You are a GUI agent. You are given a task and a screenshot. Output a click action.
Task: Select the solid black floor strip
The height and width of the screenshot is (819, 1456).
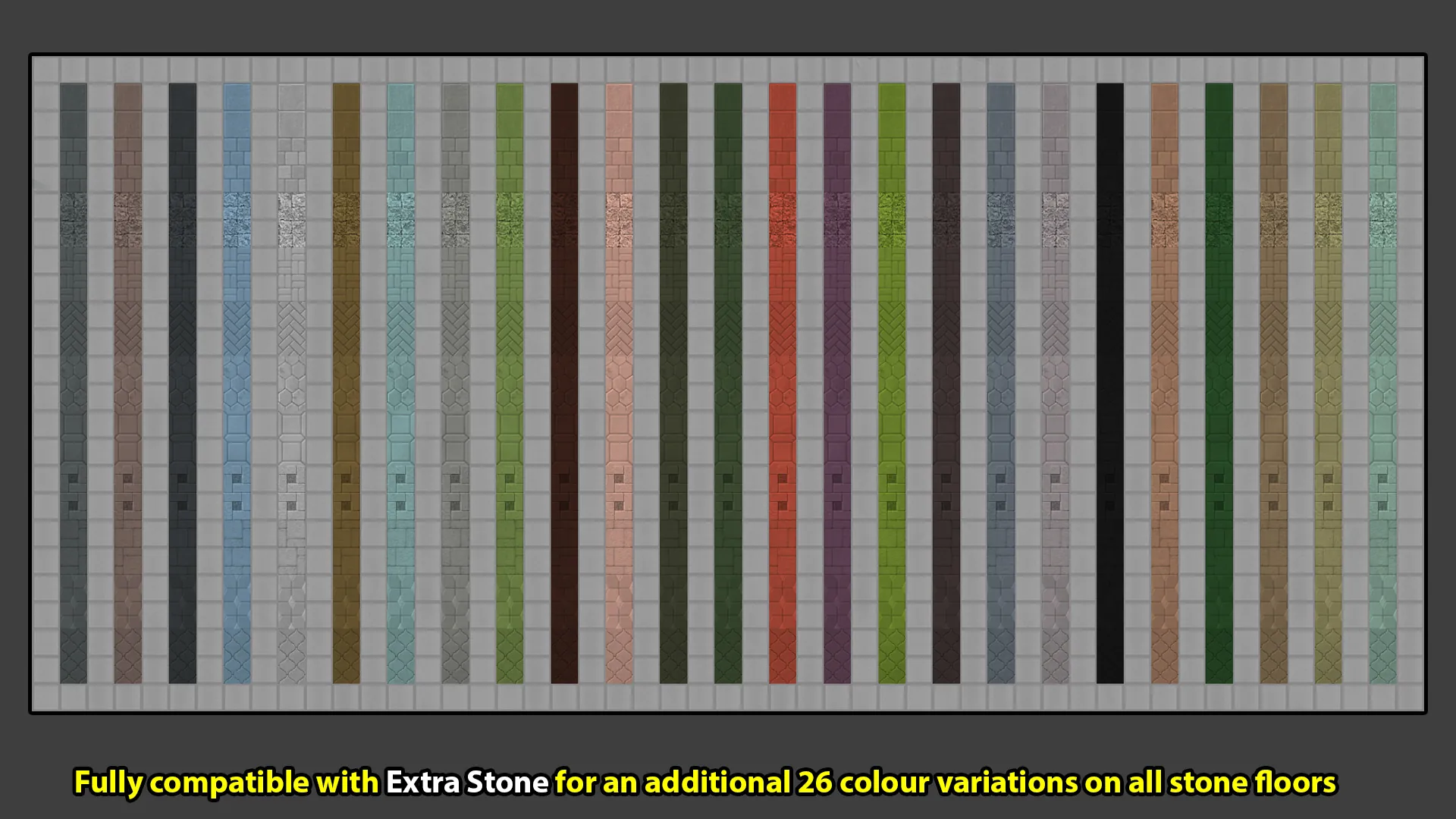coord(1110,383)
